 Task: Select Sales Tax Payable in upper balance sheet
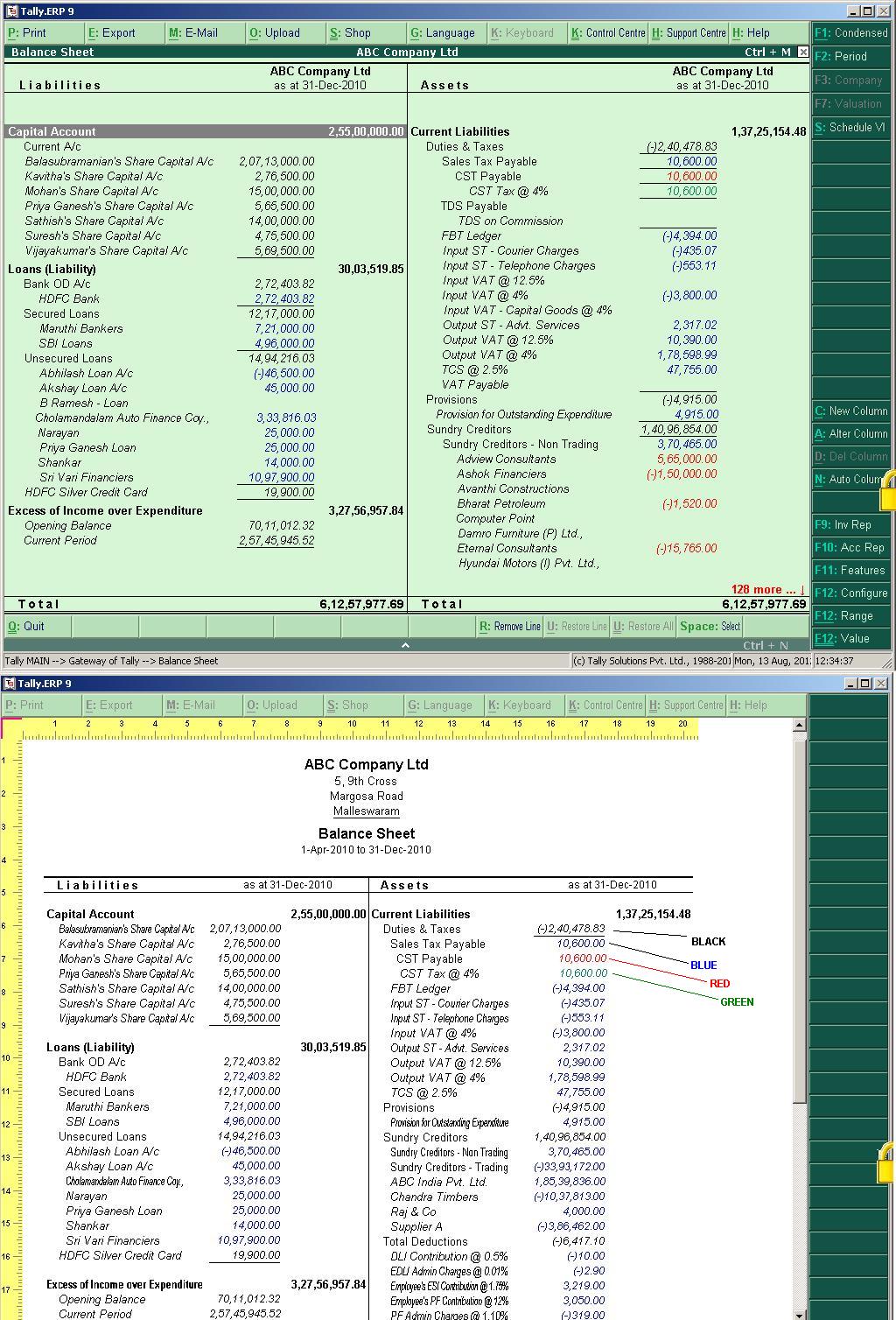click(x=488, y=161)
